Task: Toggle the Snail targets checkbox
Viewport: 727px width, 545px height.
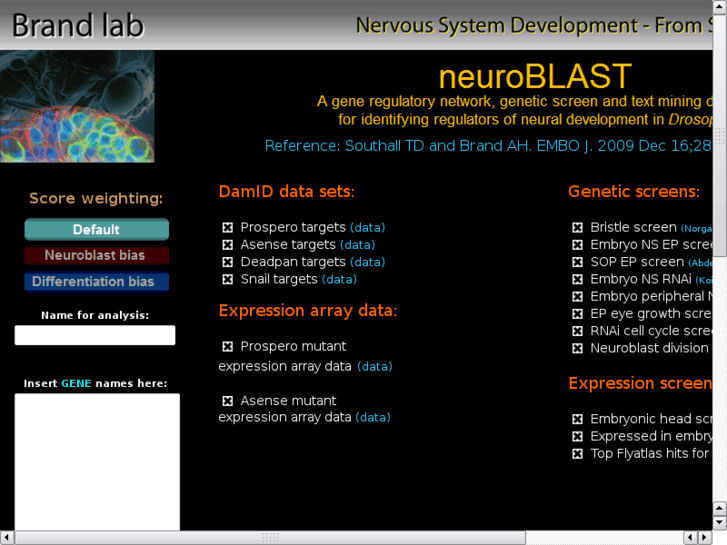Action: pos(227,279)
